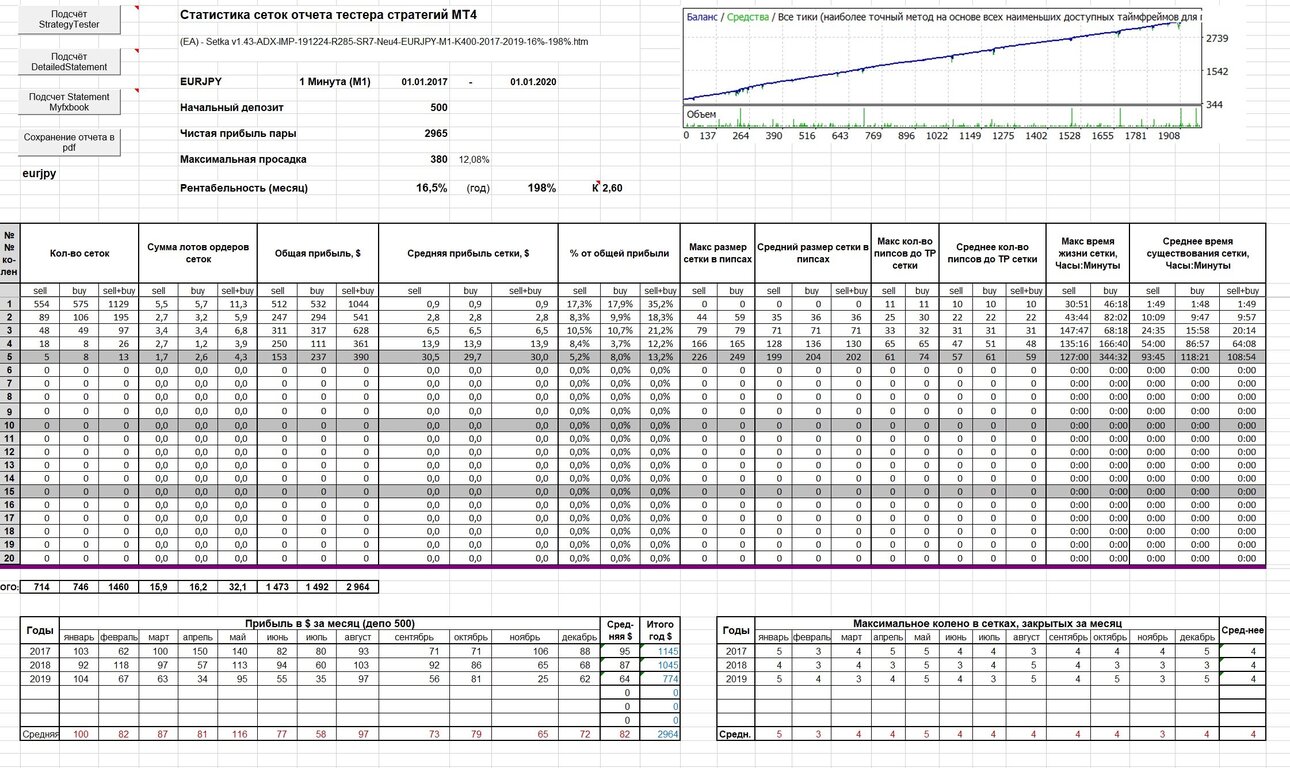
Task: Select the Средняя прибыль сетки, $ header
Action: 468,254
